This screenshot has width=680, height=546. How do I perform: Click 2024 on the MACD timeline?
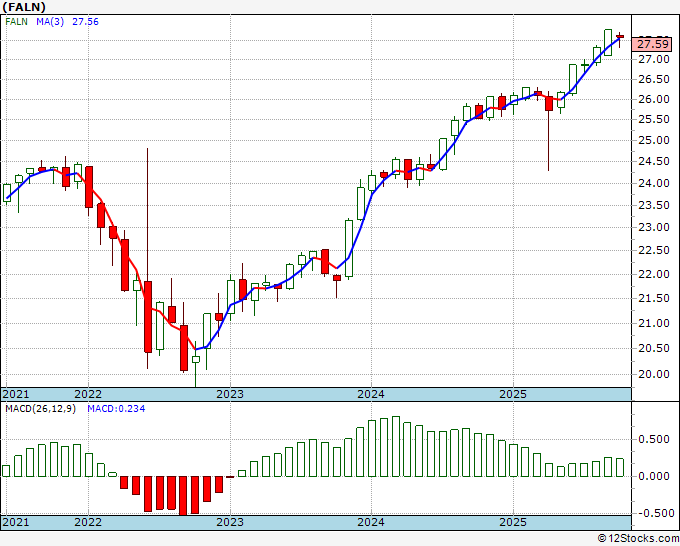[371, 522]
